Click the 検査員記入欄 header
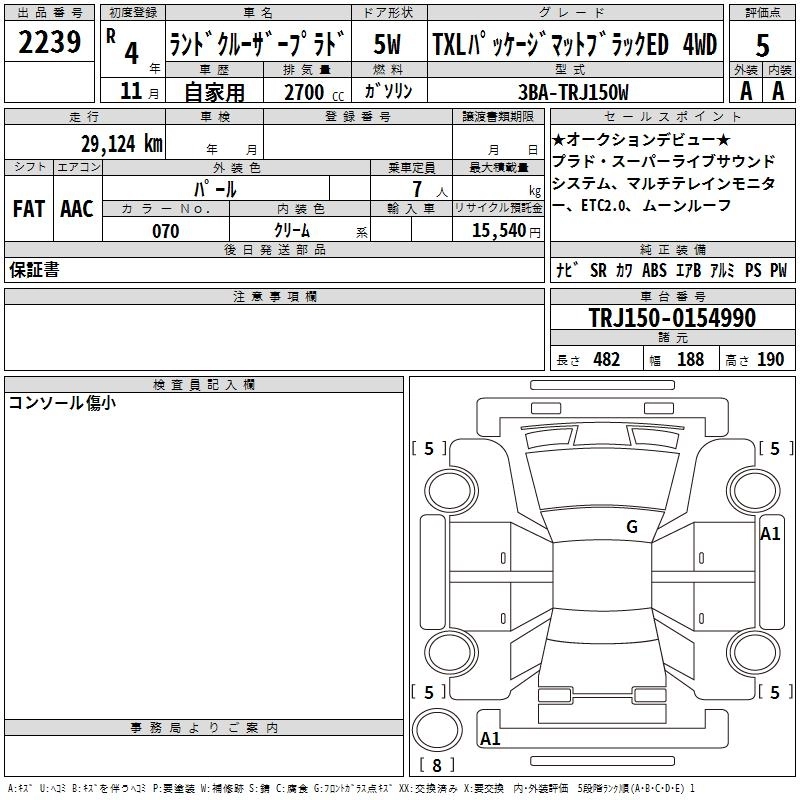Viewport: 800px width, 800px height. point(204,385)
